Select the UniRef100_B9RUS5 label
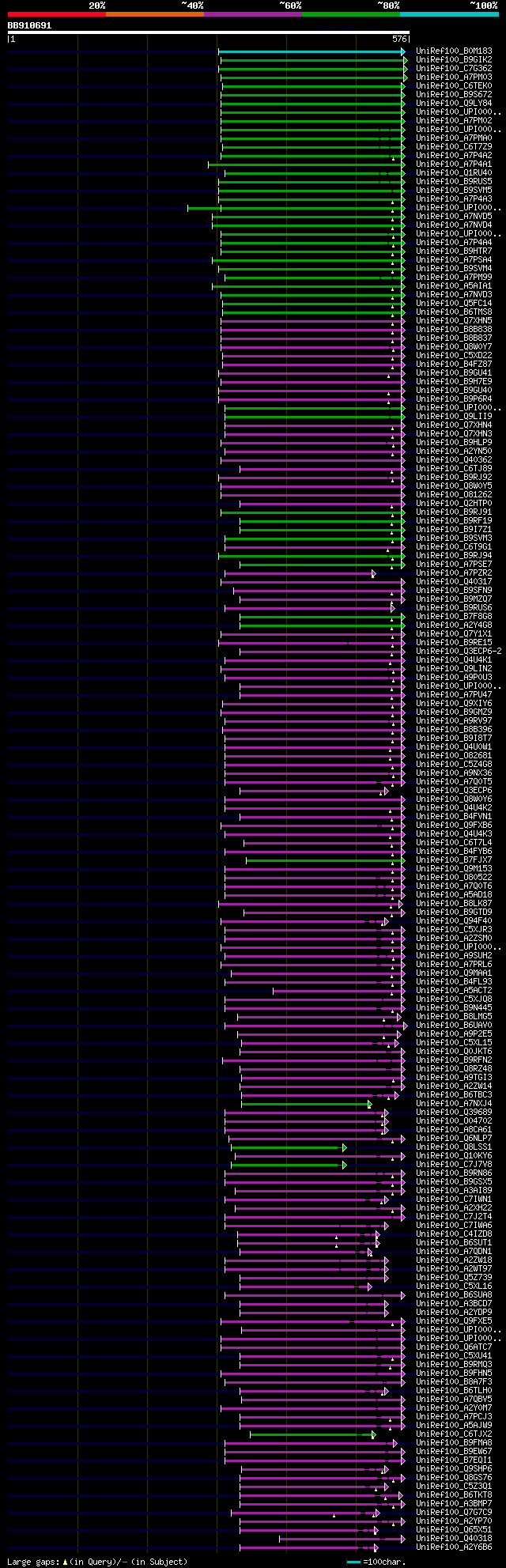Screen dimensions: 506x1568 click(454, 182)
